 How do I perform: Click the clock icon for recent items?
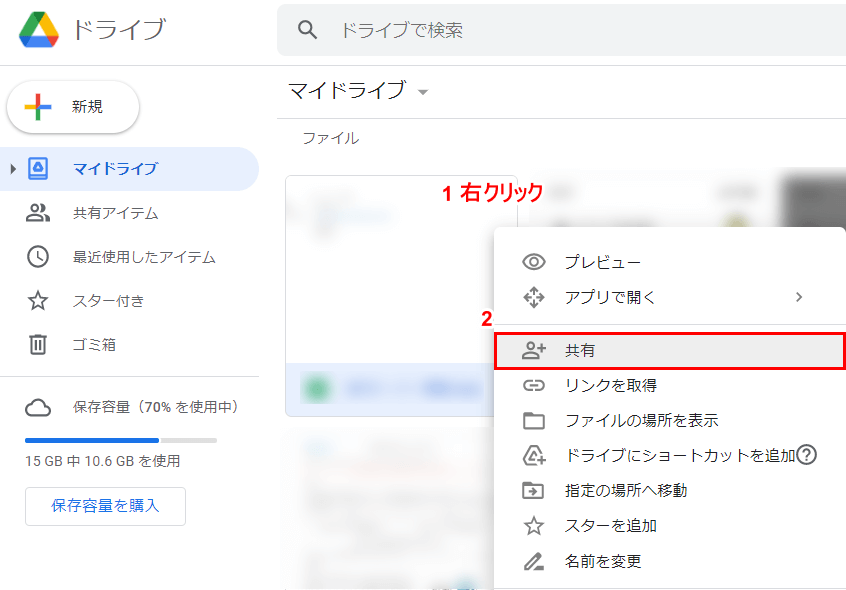[38, 257]
